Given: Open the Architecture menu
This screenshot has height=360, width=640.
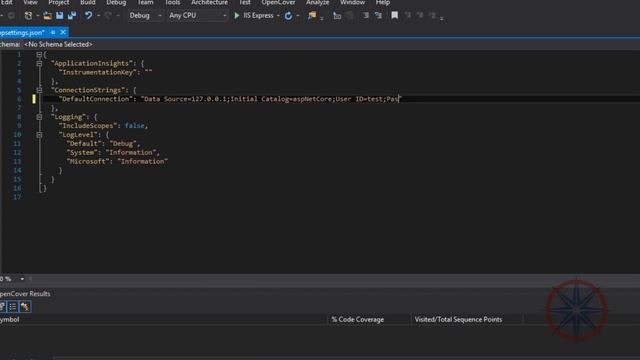Looking at the screenshot, I should tap(209, 2).
